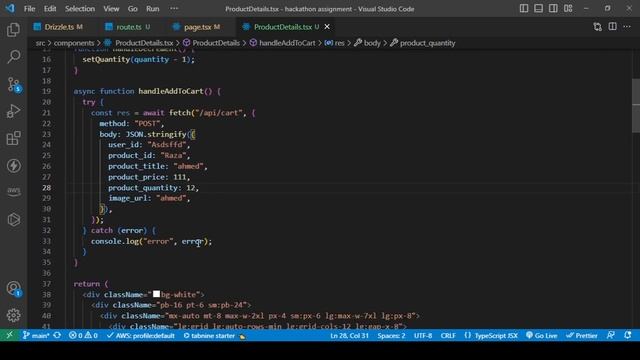Open the play-hexagon extension icon in activity bar
Image resolution: width=640 pixels, height=360 pixels.
tap(13, 220)
